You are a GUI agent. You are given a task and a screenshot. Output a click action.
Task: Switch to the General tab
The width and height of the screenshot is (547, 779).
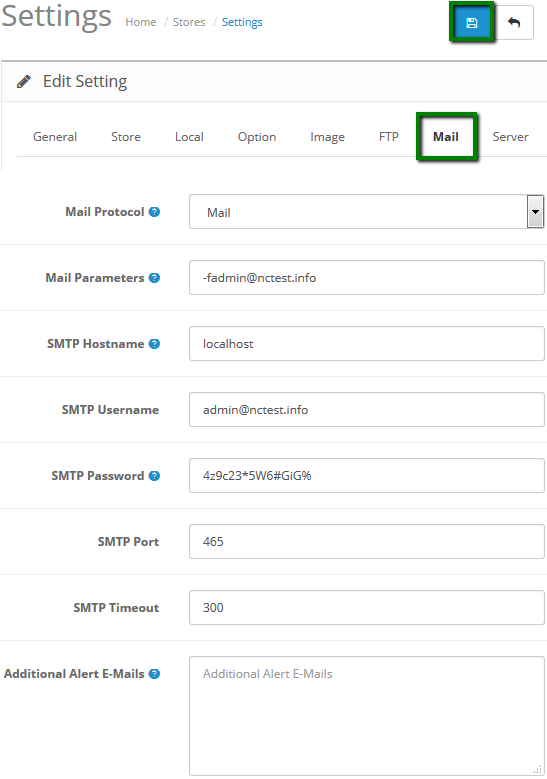coord(55,137)
